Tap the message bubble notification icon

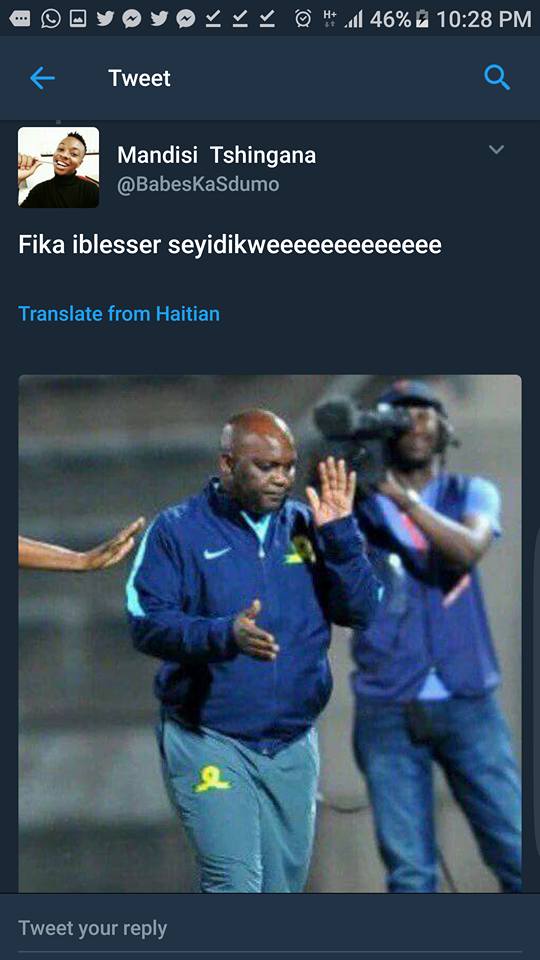click(20, 19)
